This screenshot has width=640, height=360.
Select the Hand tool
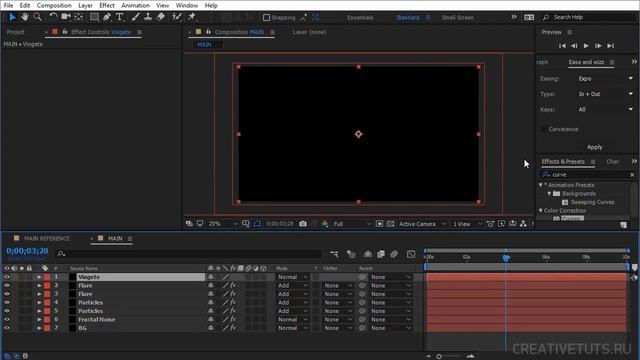coord(25,17)
